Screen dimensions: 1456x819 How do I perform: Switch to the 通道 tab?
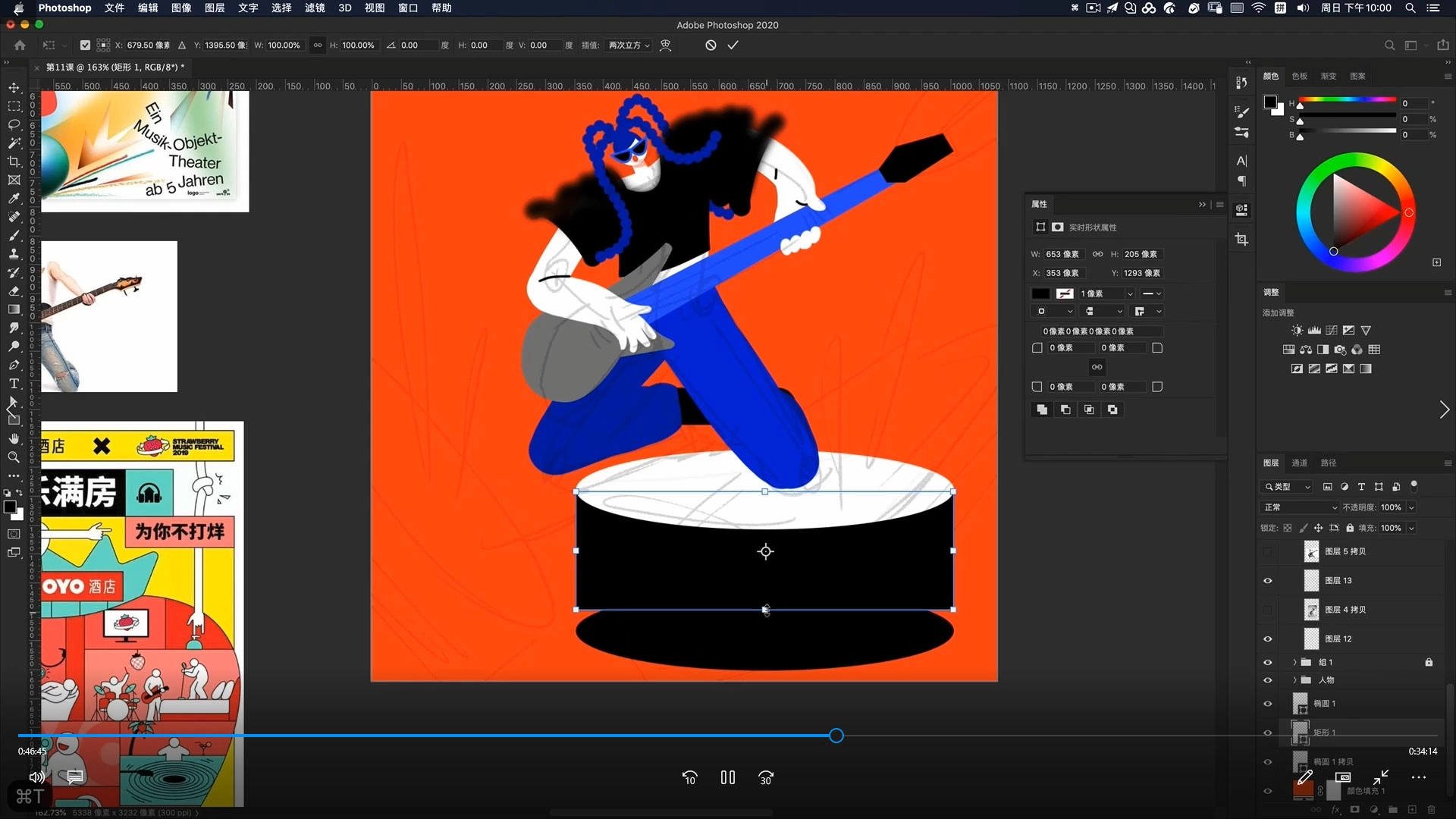click(x=1299, y=463)
